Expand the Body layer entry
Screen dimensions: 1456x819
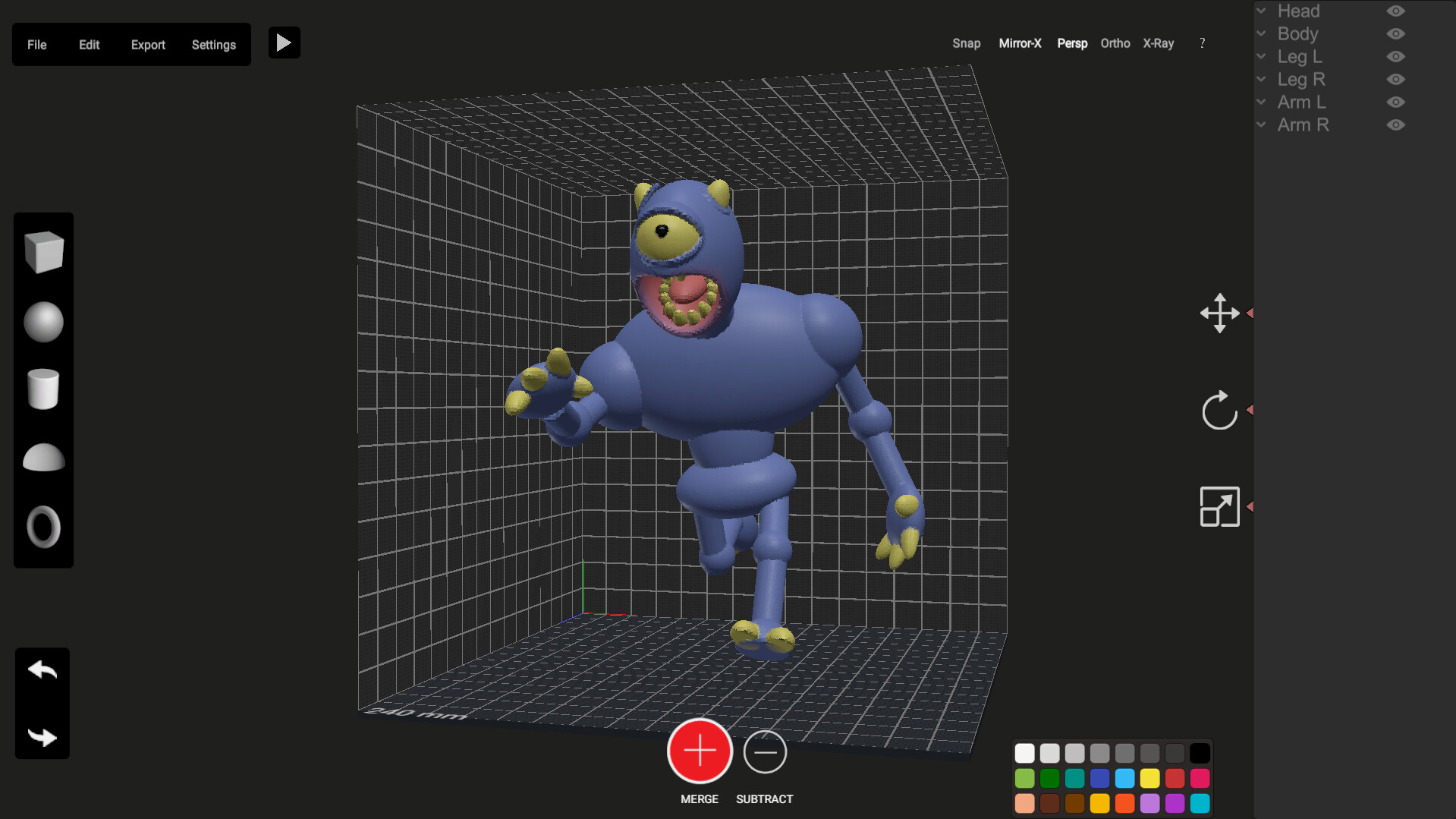point(1261,33)
